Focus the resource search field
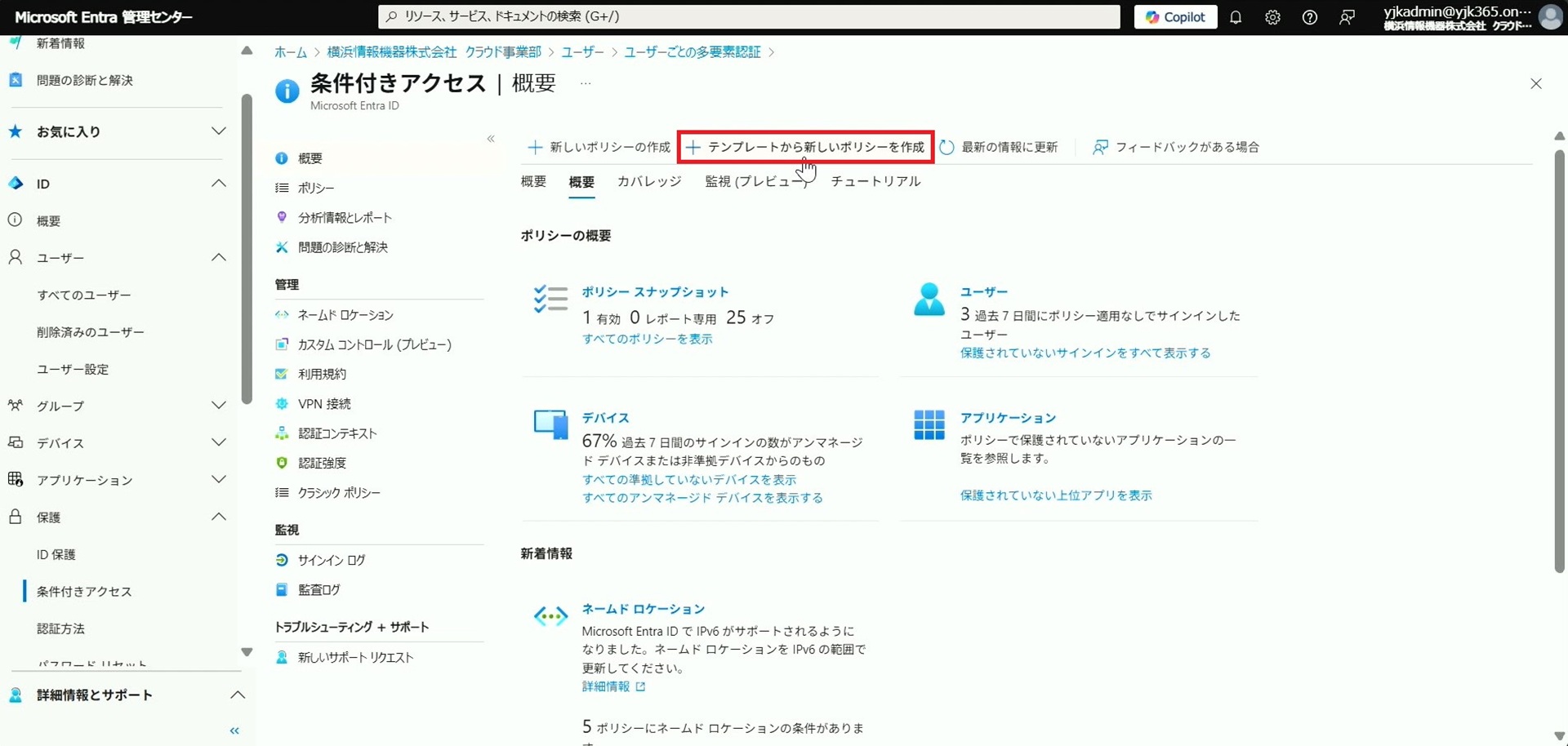 tap(749, 16)
